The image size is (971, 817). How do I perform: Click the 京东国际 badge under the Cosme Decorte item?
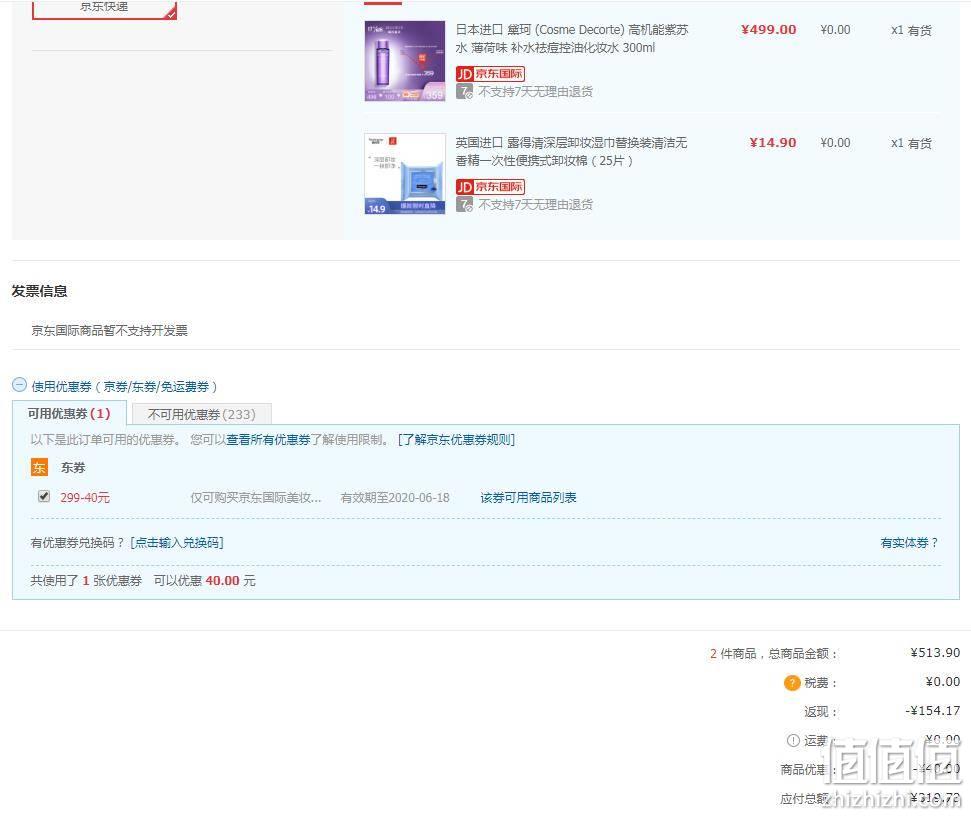pyautogui.click(x=490, y=74)
